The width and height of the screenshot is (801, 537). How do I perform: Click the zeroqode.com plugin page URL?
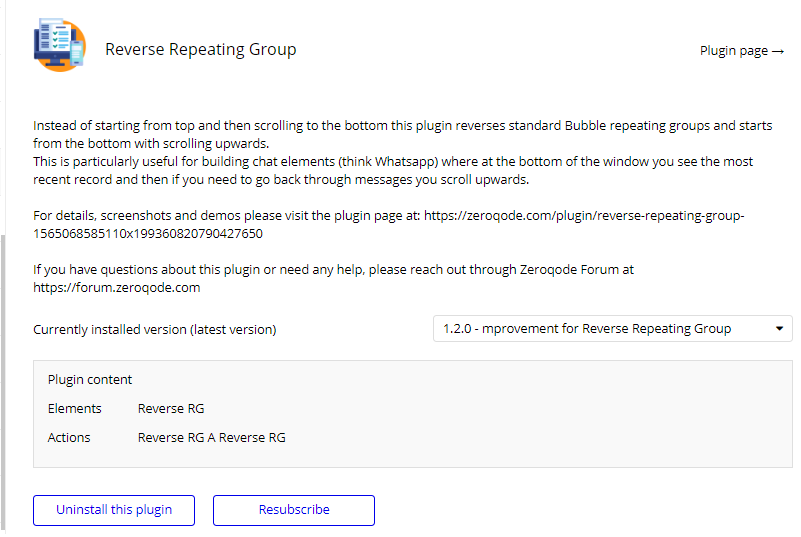pos(388,224)
